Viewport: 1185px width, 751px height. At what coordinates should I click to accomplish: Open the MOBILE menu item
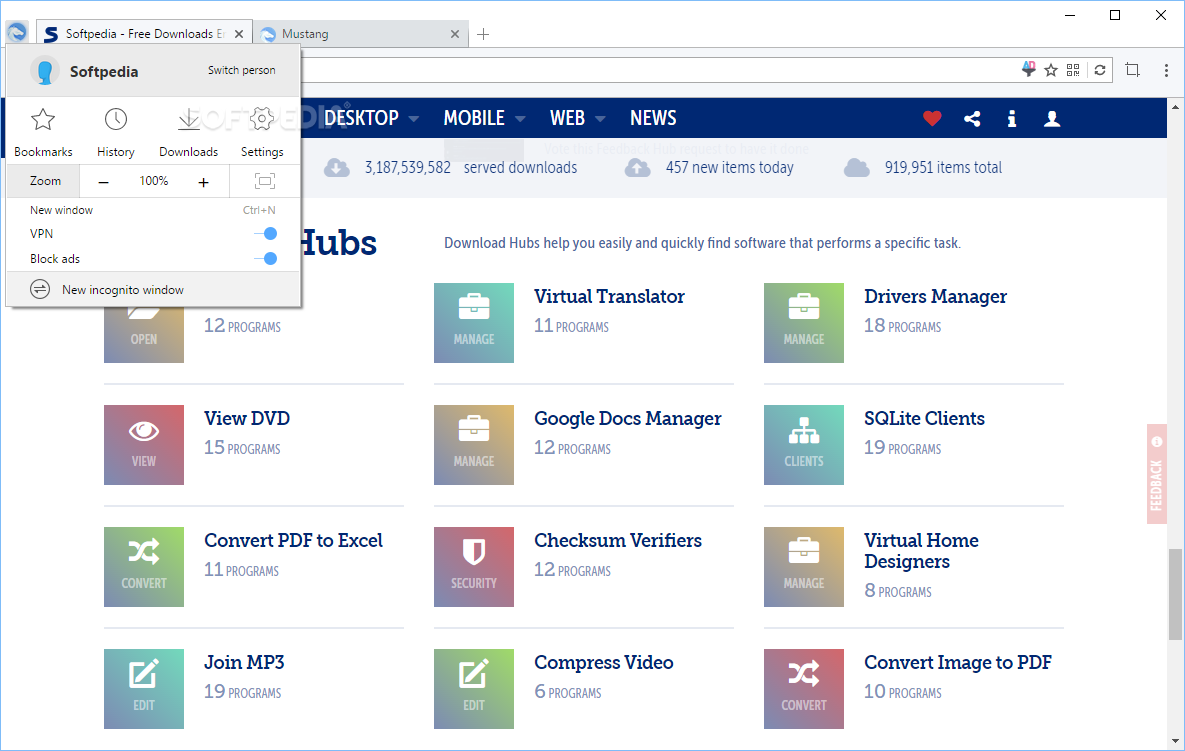point(474,118)
